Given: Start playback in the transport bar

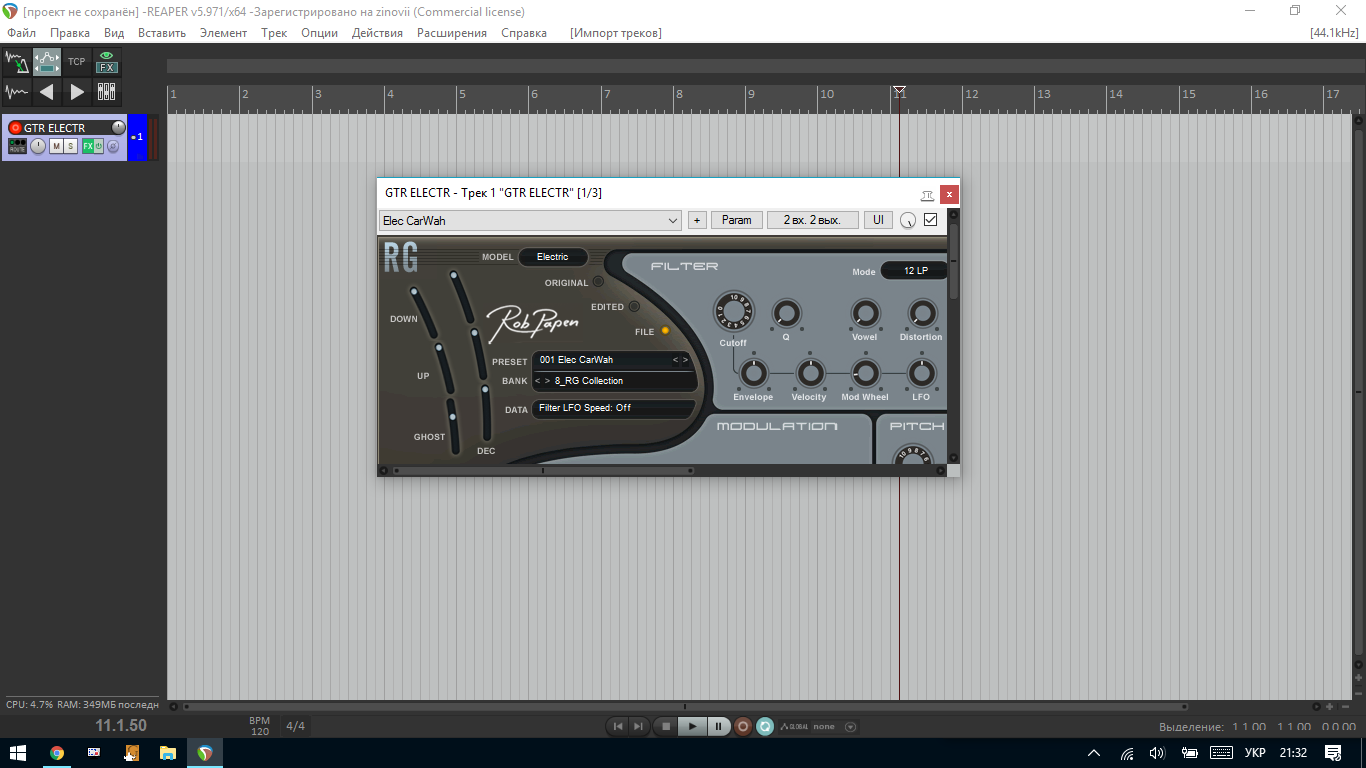Looking at the screenshot, I should (691, 727).
